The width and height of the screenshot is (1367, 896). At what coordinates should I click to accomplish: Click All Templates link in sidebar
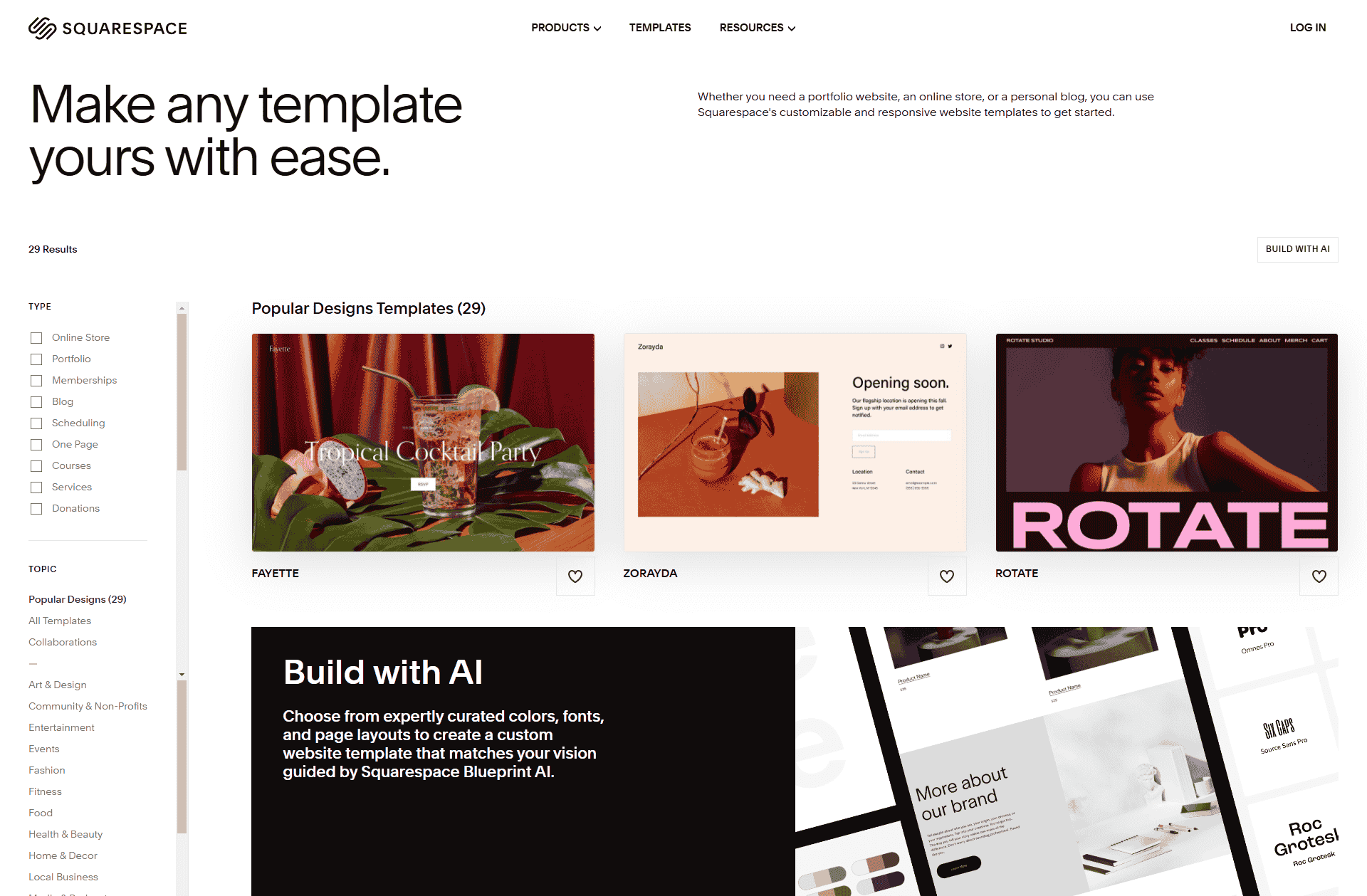tap(60, 620)
